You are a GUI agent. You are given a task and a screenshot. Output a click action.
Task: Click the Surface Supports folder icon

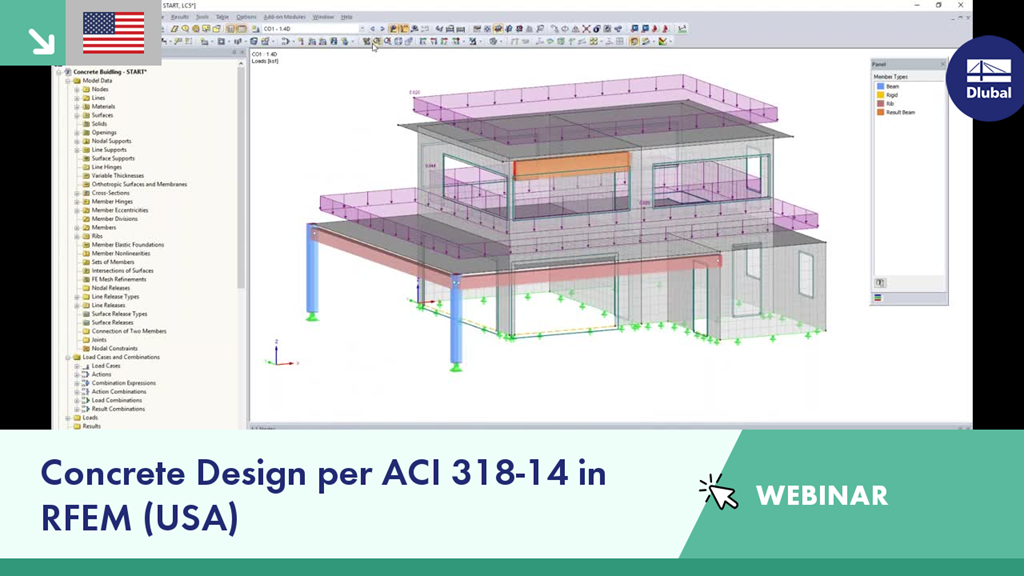click(86, 159)
